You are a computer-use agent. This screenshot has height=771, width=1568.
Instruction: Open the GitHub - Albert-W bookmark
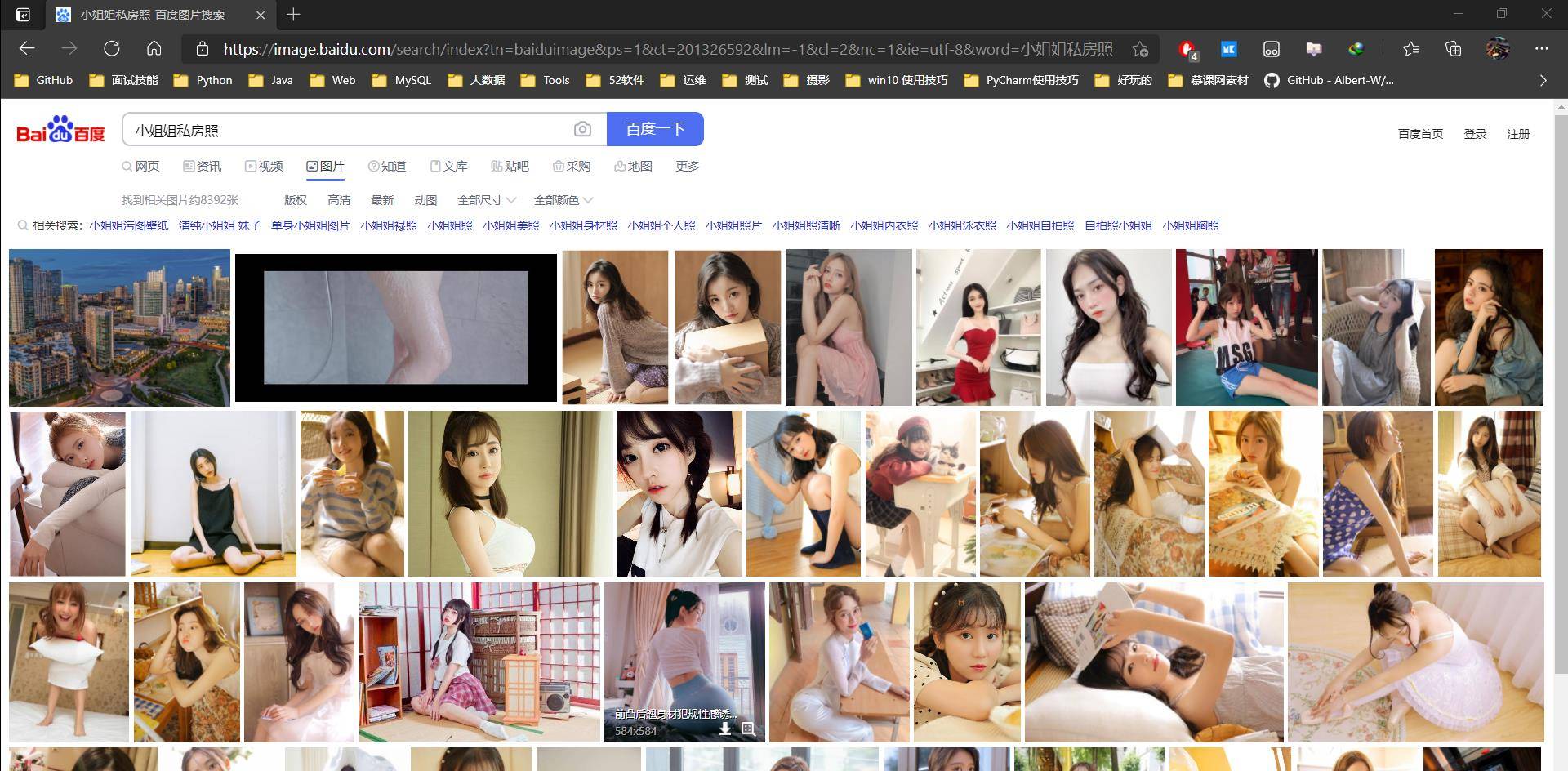(x=1329, y=80)
